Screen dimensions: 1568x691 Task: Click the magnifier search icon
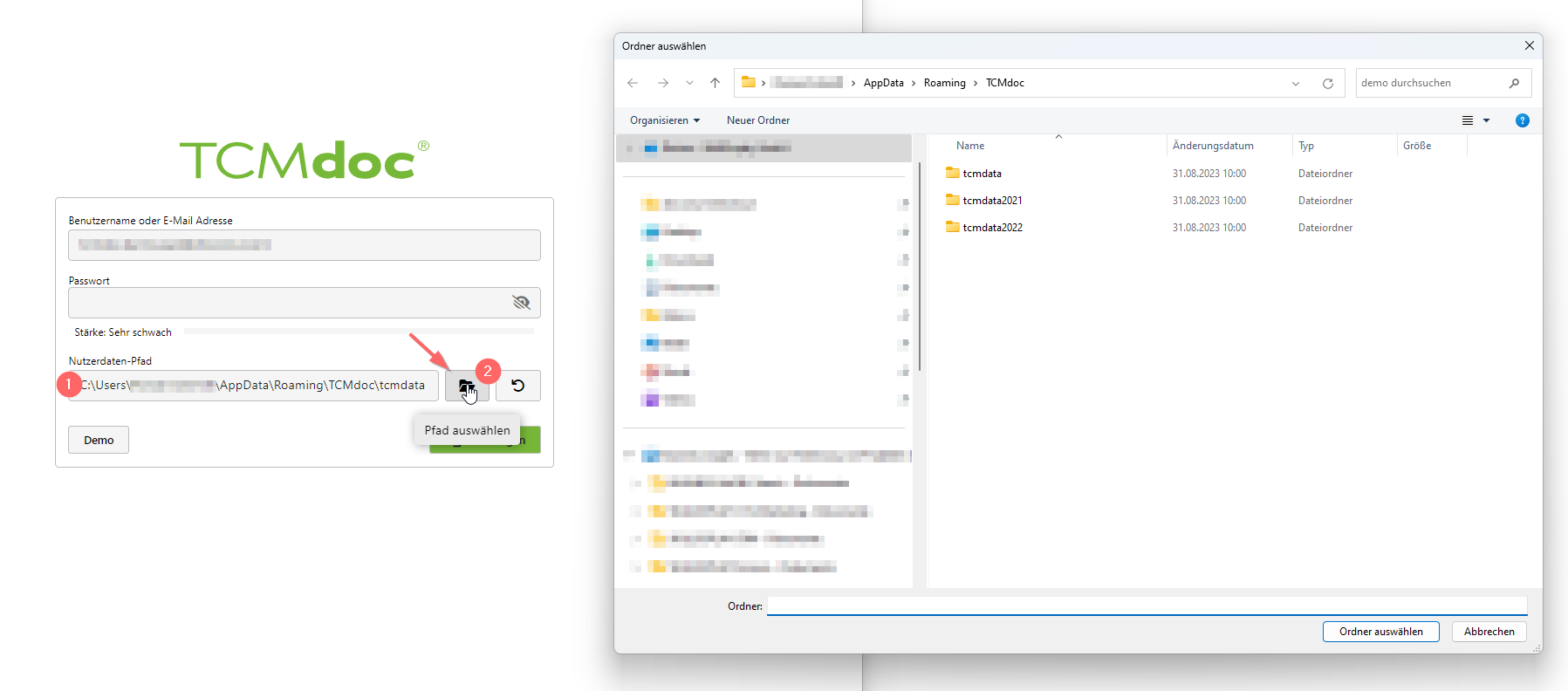1514,83
